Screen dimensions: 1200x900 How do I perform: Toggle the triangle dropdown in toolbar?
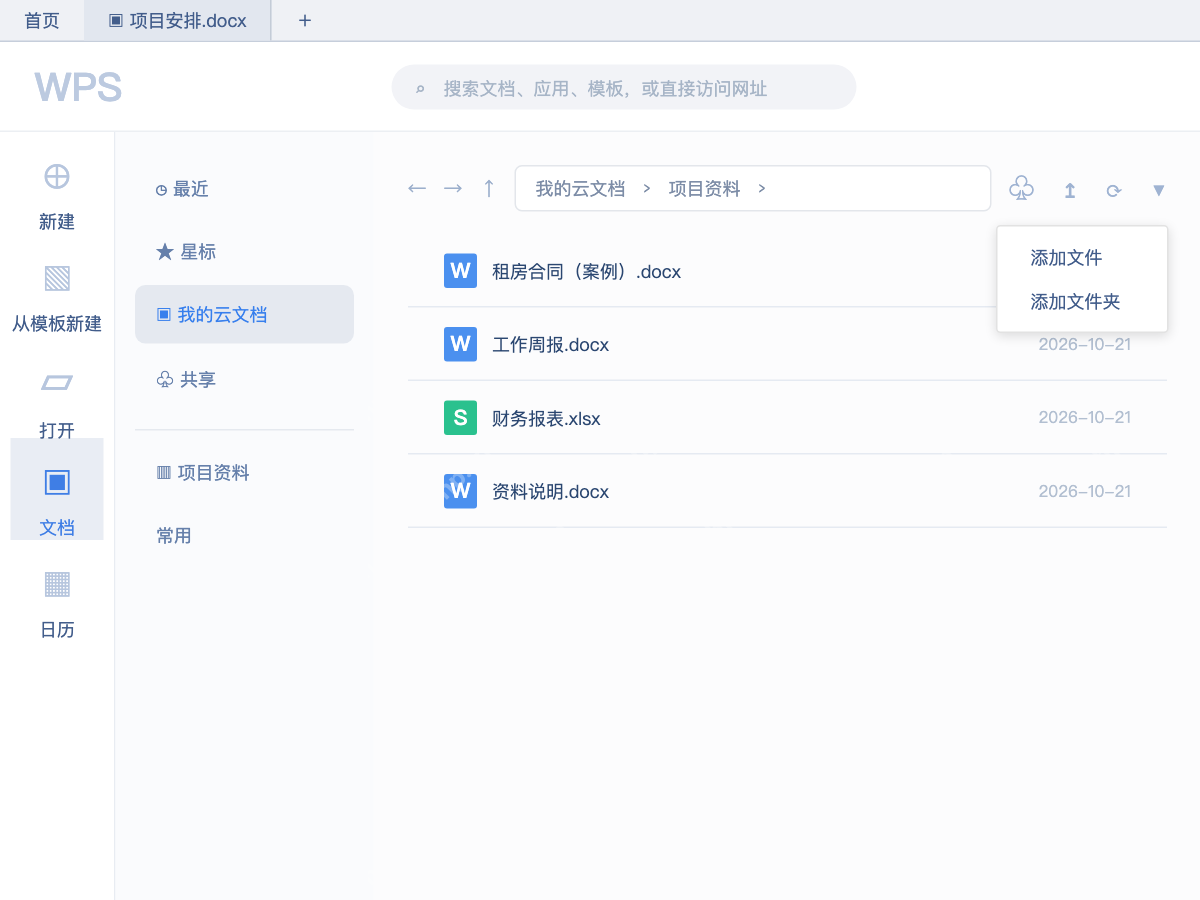(1159, 190)
